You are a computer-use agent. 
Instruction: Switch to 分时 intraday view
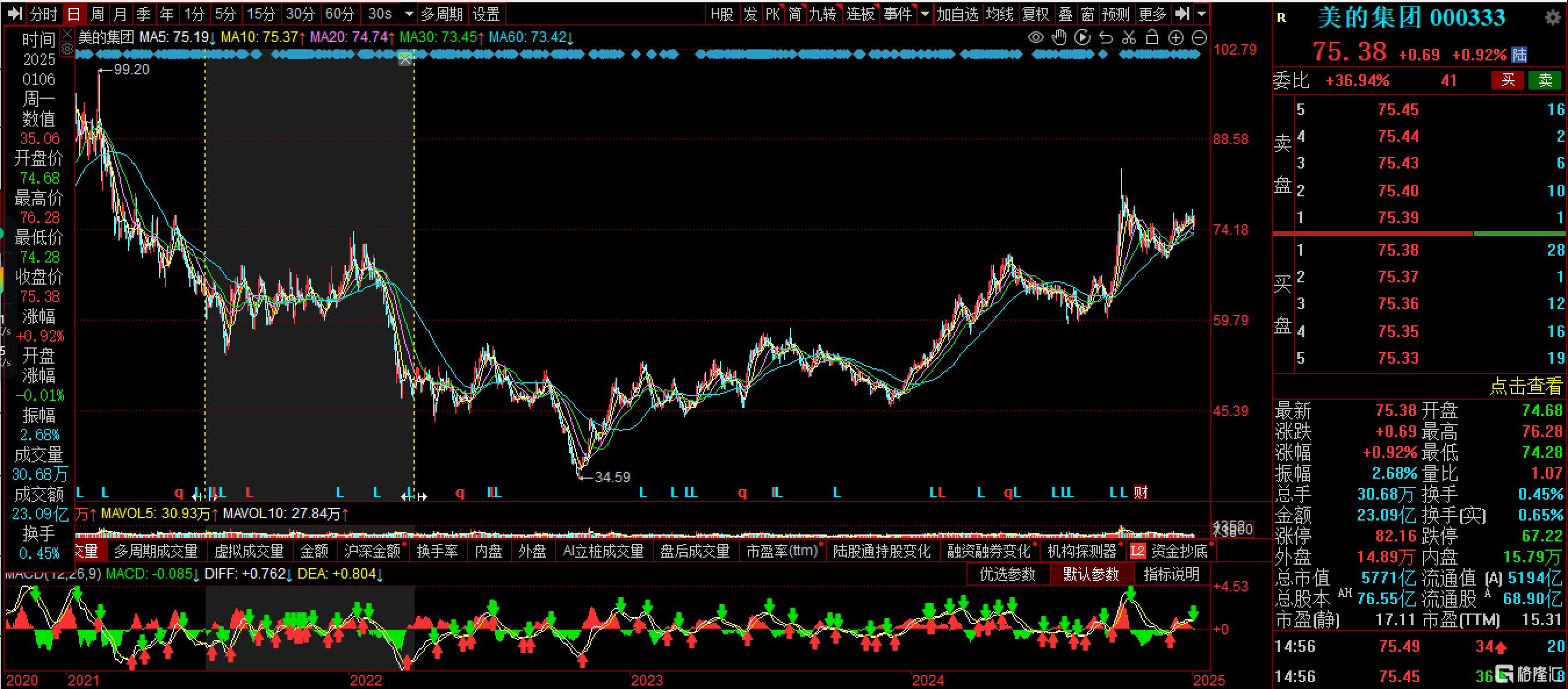[43, 13]
